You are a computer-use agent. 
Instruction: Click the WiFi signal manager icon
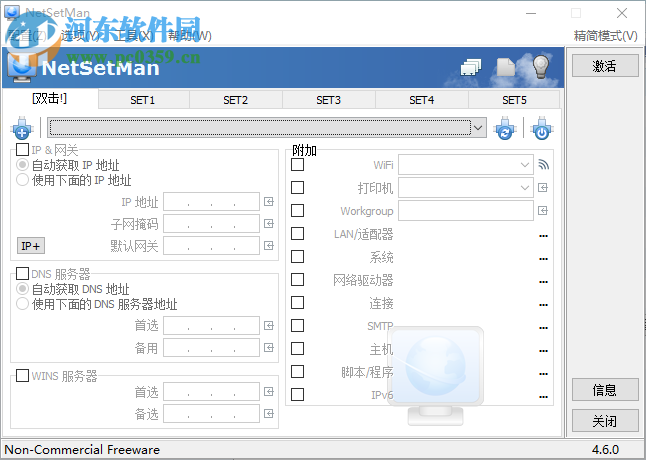543,165
